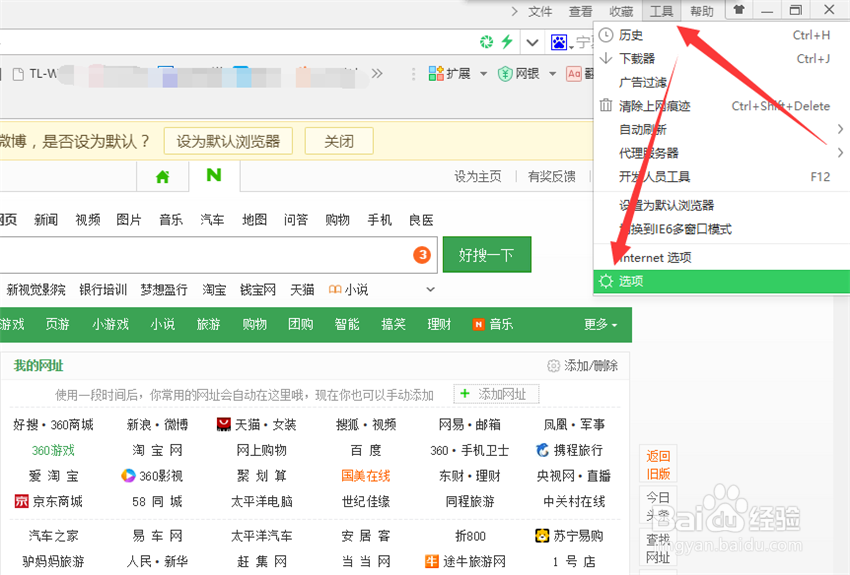Click 设为主页 link
Screen dimensions: 850x575
point(478,177)
